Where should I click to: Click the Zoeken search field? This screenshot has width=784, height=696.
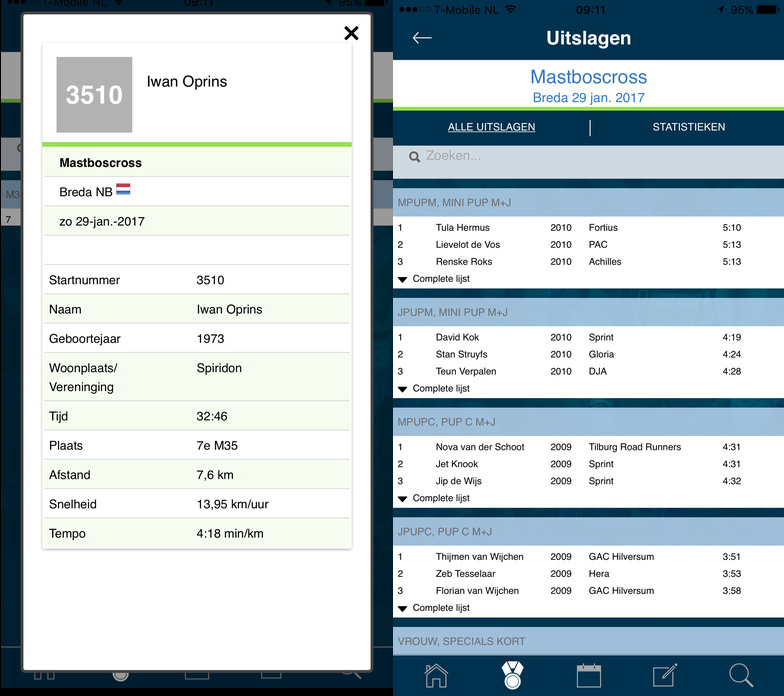(x=590, y=156)
